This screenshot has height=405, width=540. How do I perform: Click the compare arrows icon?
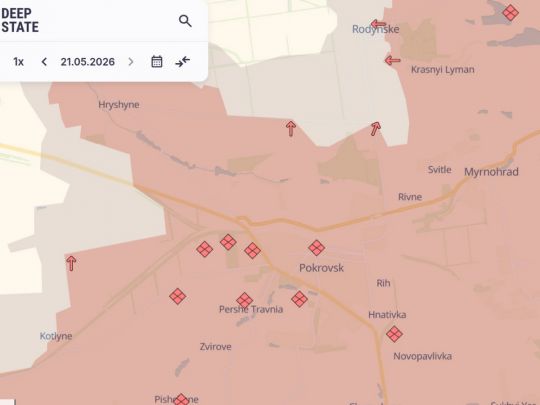(183, 62)
